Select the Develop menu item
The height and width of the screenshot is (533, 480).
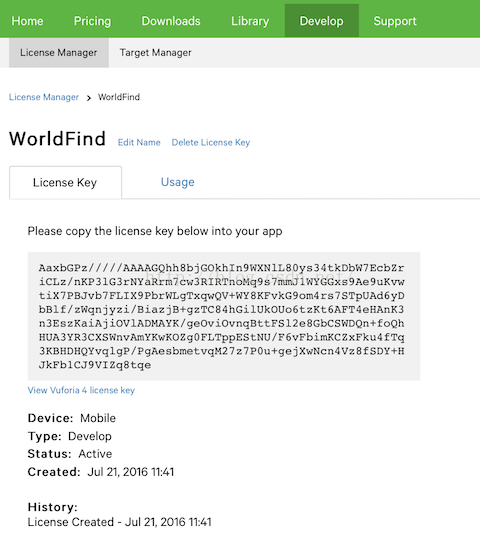322,20
